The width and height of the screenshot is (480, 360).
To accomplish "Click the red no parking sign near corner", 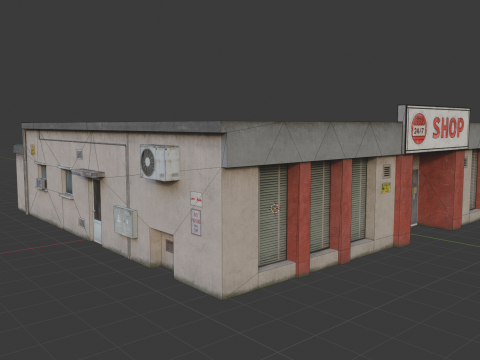I will pyautogui.click(x=196, y=222).
